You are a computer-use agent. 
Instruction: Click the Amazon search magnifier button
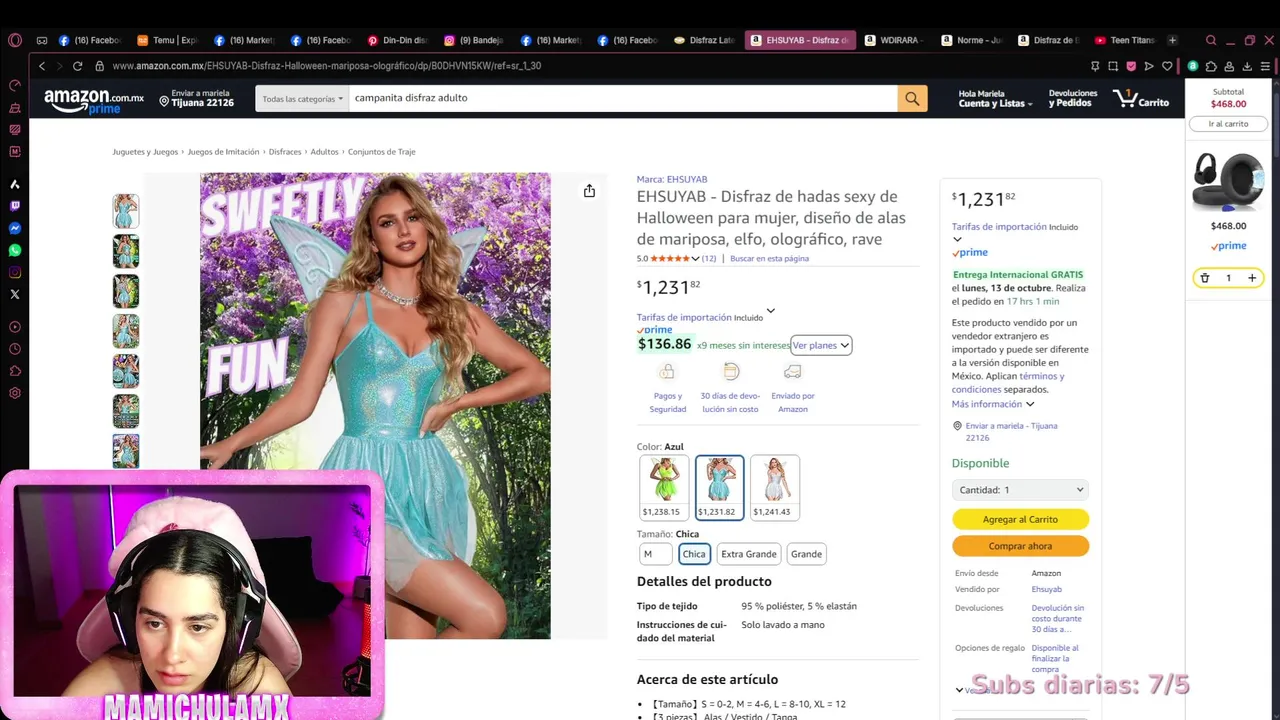tap(912, 98)
